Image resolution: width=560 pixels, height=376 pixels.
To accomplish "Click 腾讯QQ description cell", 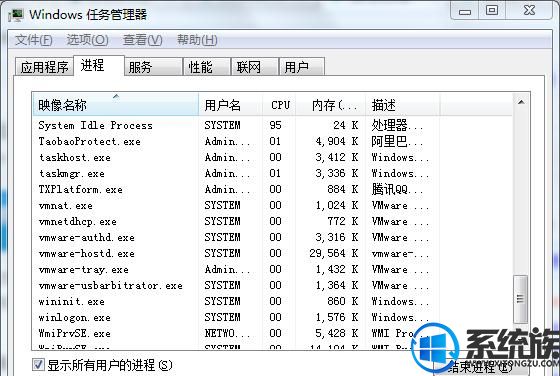I will click(x=397, y=189).
